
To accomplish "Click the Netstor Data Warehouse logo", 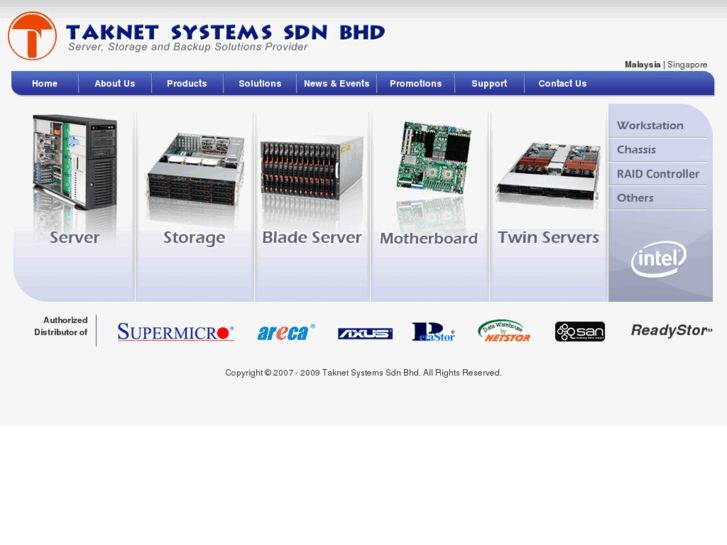I will pos(504,331).
